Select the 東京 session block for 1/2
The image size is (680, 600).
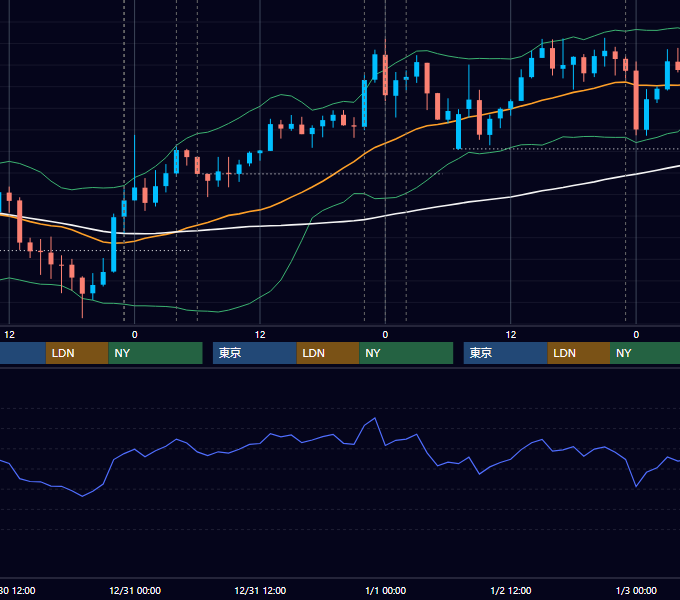[x=506, y=353]
